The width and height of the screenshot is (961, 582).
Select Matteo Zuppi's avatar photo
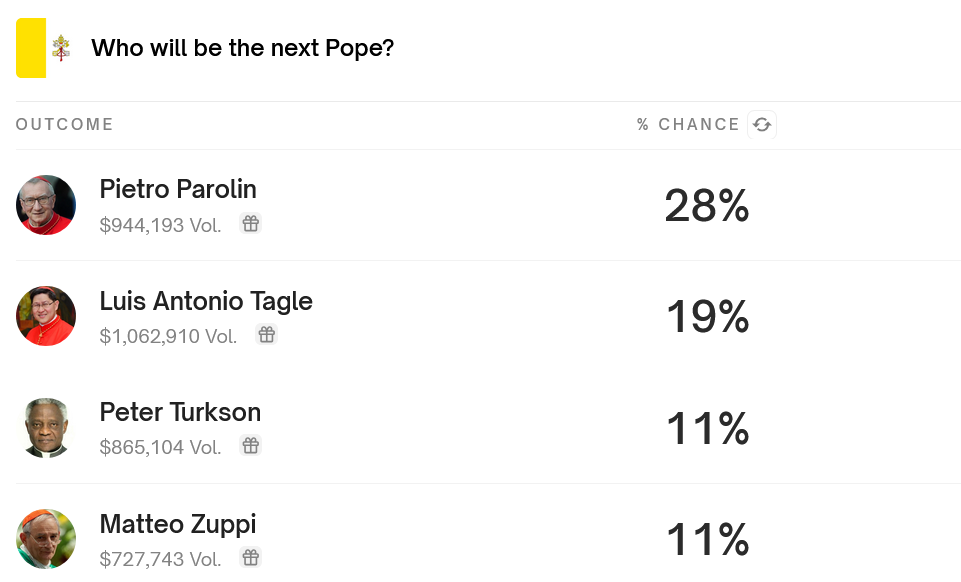46,539
